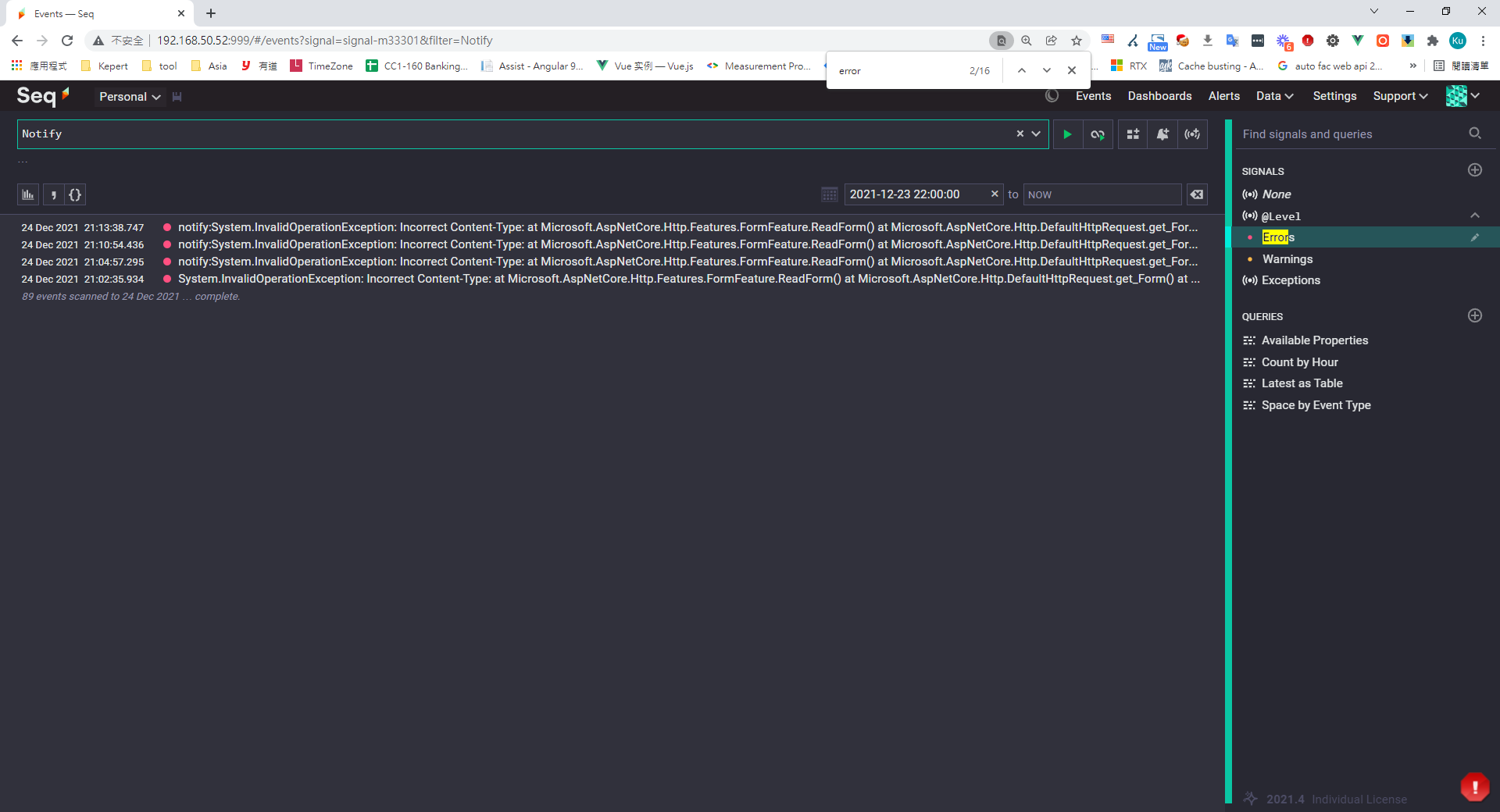Collapse the @Level signal group
The image size is (1500, 812).
[x=1475, y=215]
